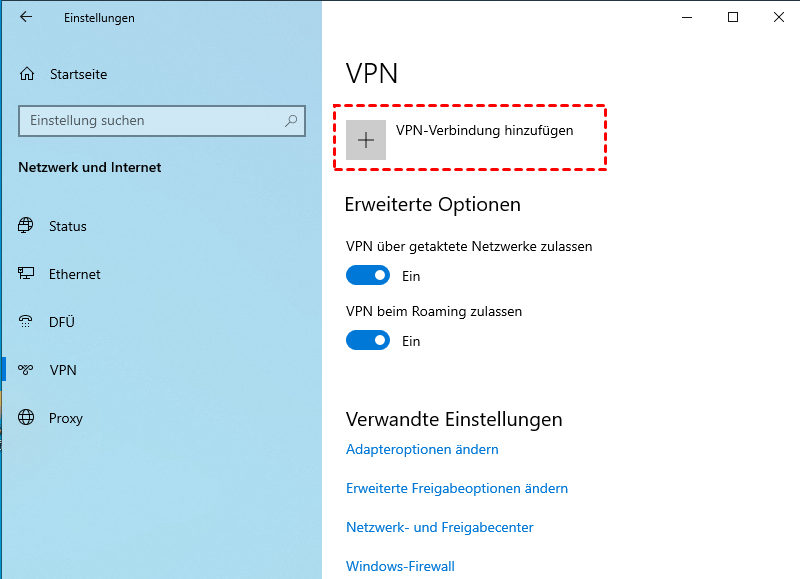Click the search magnifier icon
800x579 pixels.
291,121
